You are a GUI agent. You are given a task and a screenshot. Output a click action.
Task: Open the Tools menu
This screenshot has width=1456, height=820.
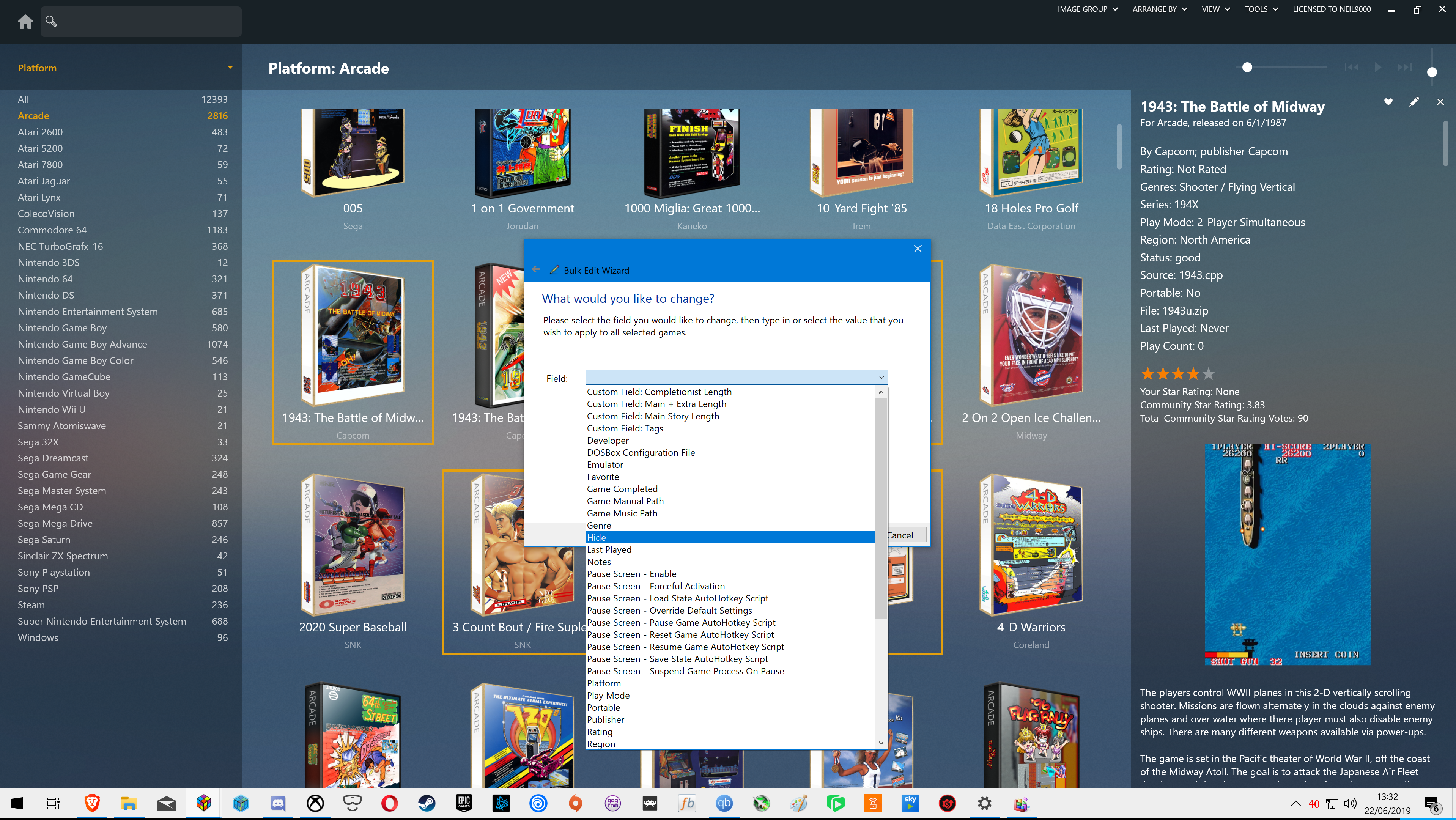1261,9
